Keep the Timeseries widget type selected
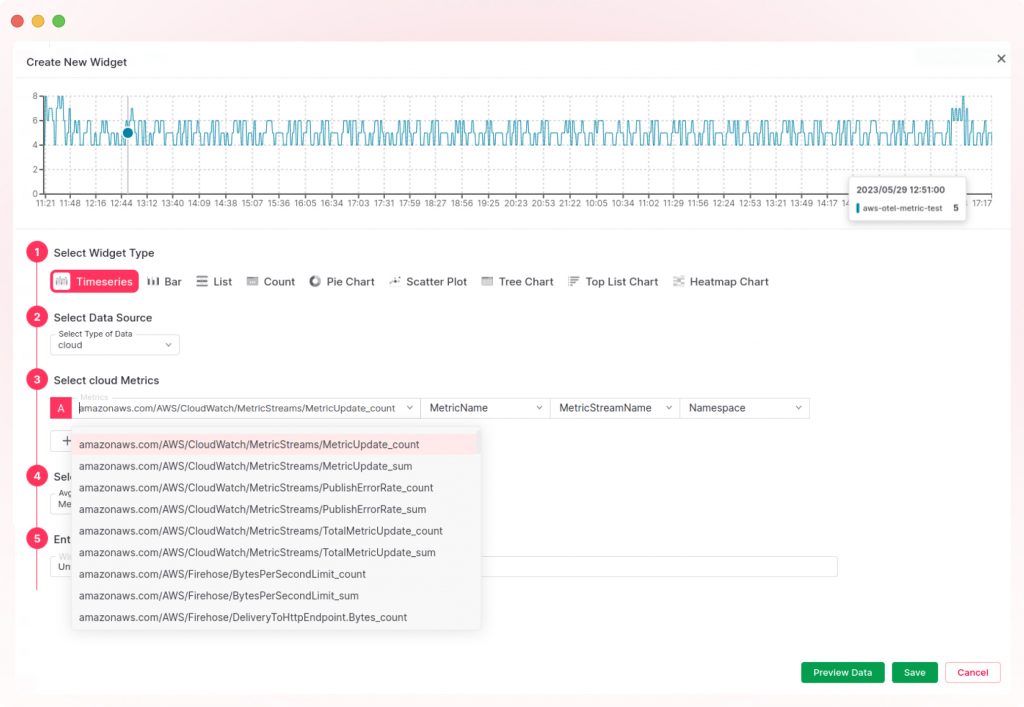 [93, 281]
